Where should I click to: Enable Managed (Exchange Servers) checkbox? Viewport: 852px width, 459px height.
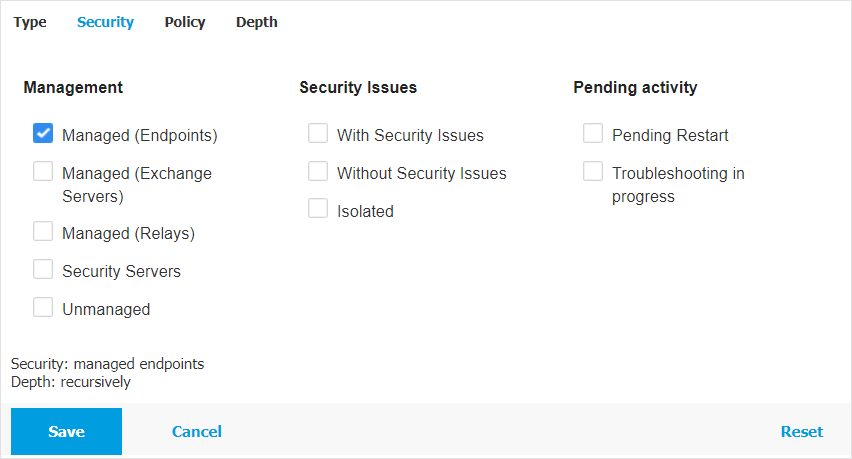tap(43, 172)
